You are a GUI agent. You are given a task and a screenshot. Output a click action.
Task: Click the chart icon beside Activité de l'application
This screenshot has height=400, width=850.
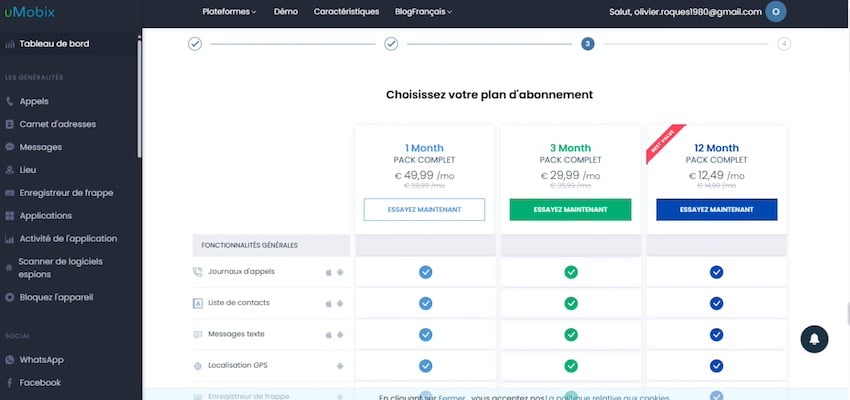coord(9,238)
